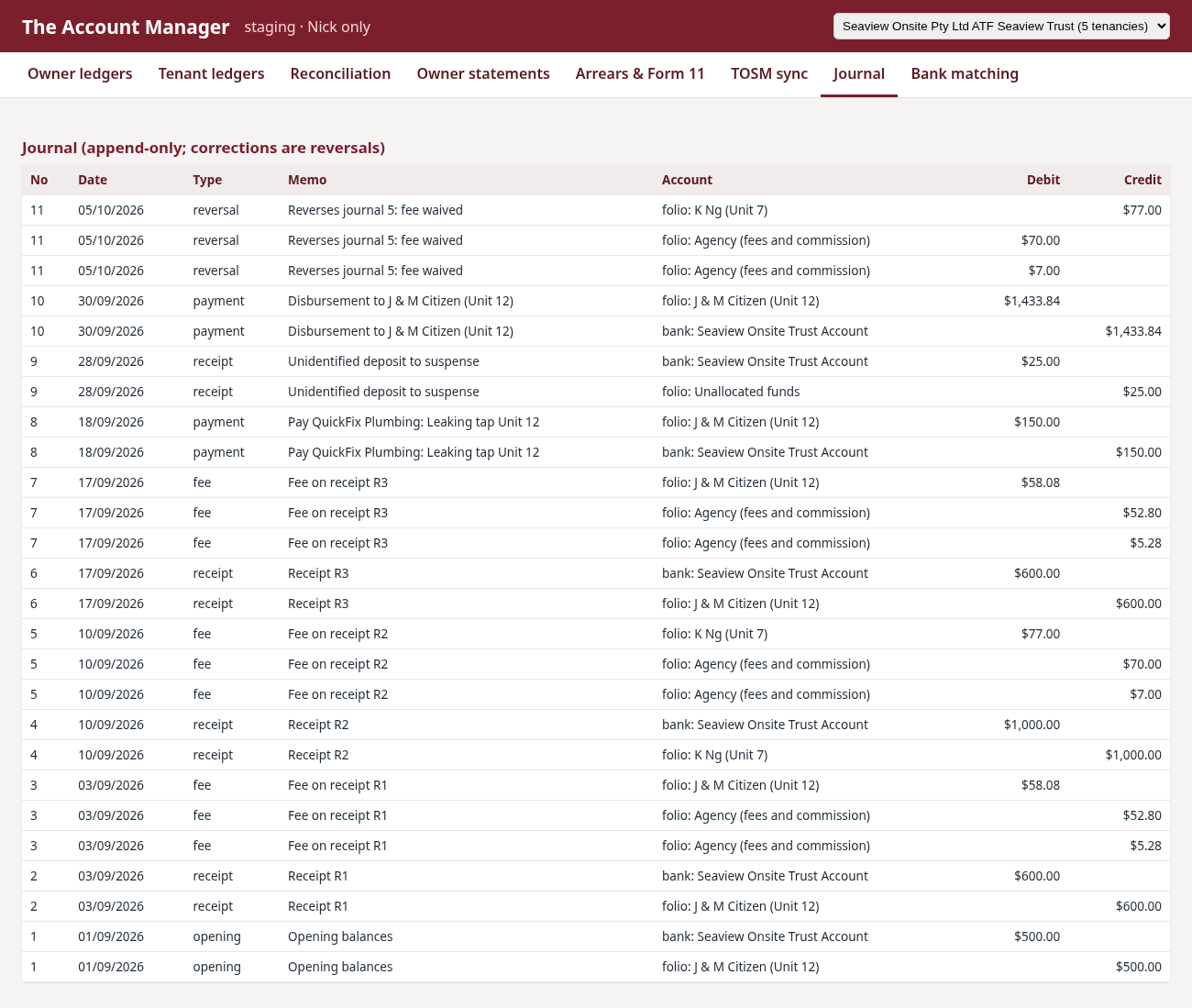This screenshot has height=1008, width=1192.
Task: Click the $77.00 credit for K Ng reversal
Action: [1142, 210]
